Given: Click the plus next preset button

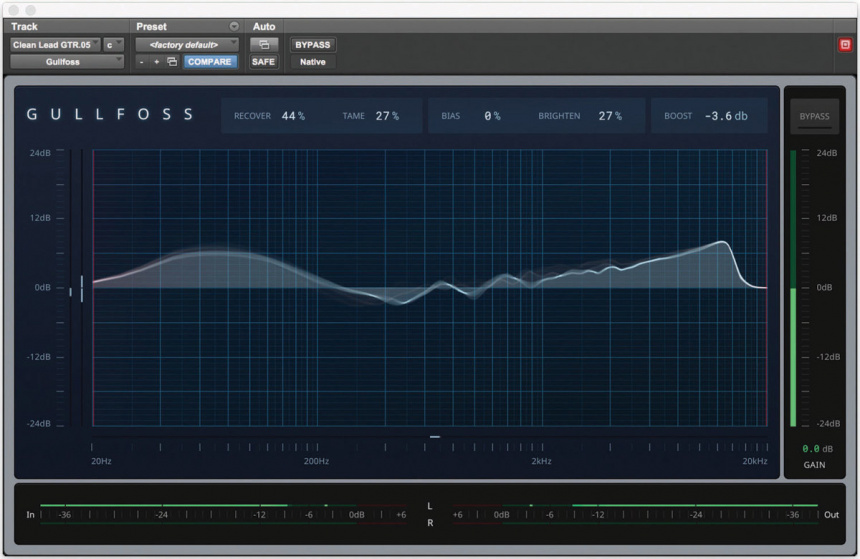Looking at the screenshot, I should tap(157, 62).
